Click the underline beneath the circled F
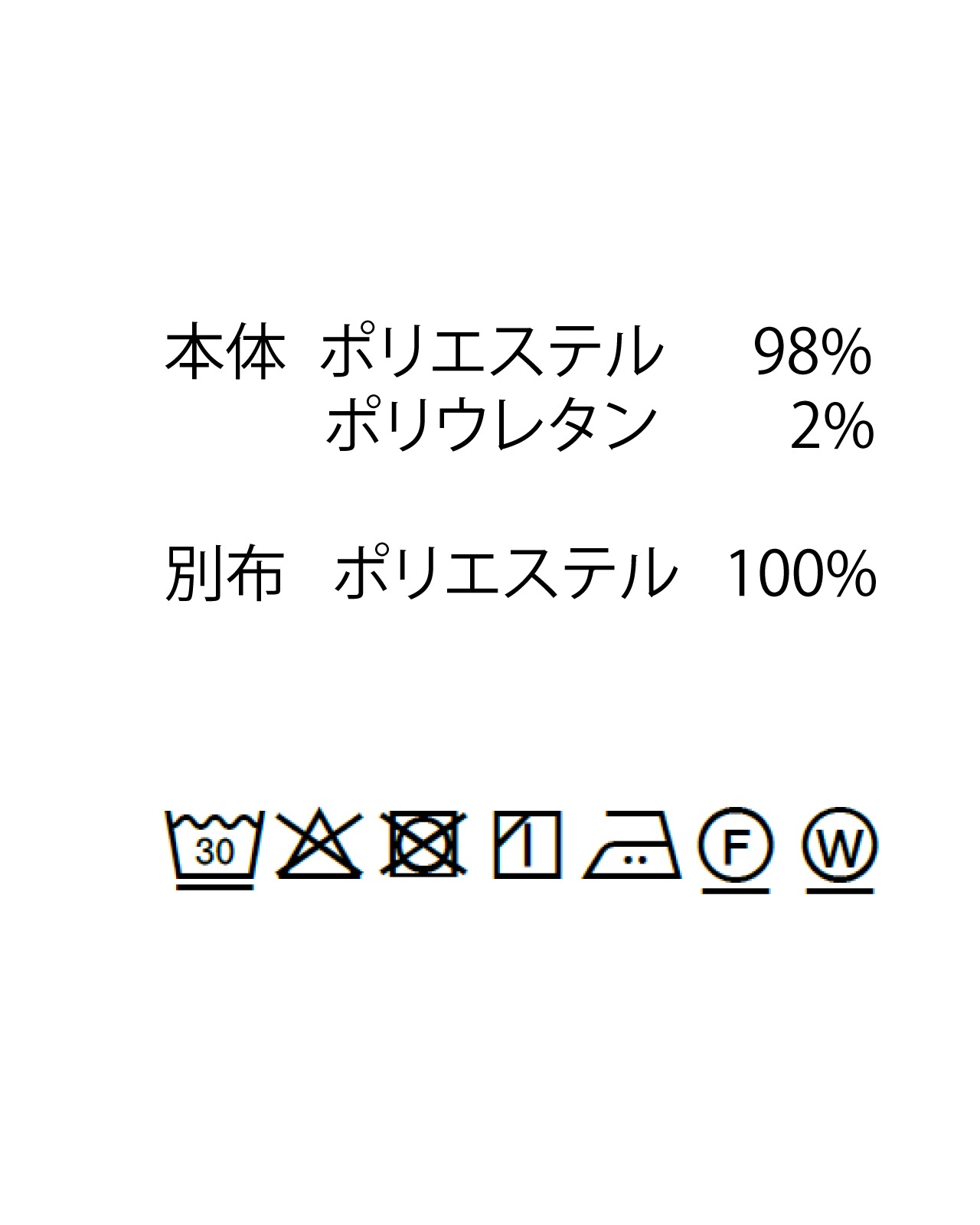Screen dimensions: 980x1225 [x=735, y=890]
